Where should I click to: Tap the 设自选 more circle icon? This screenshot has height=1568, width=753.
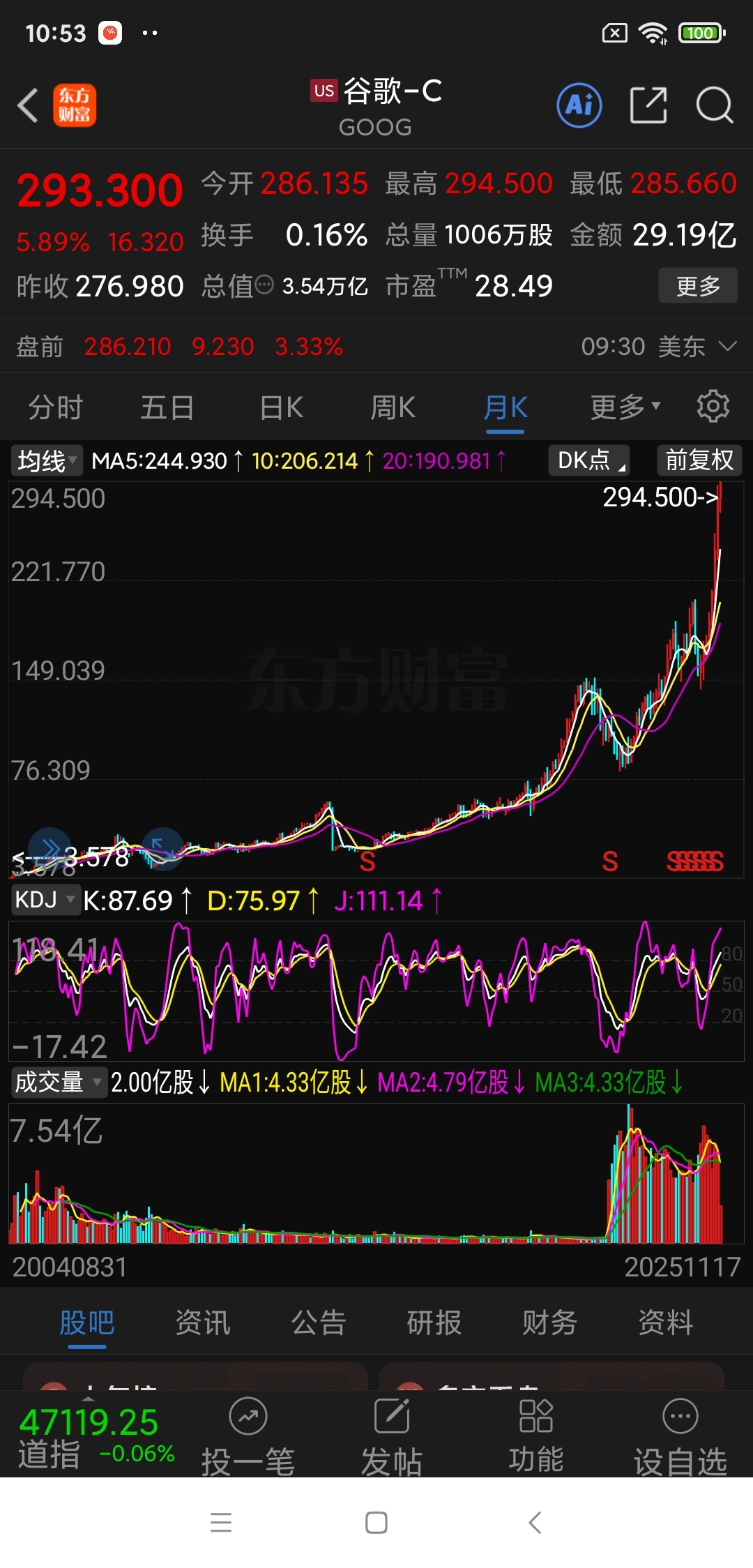coord(680,1417)
